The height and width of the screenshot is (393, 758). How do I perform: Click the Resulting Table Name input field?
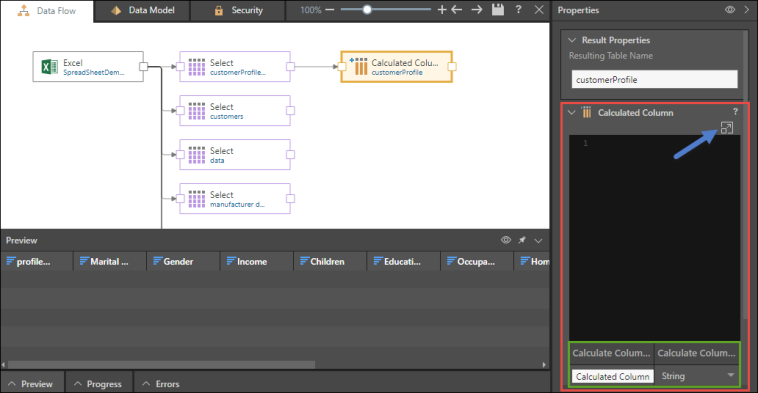[x=655, y=79]
